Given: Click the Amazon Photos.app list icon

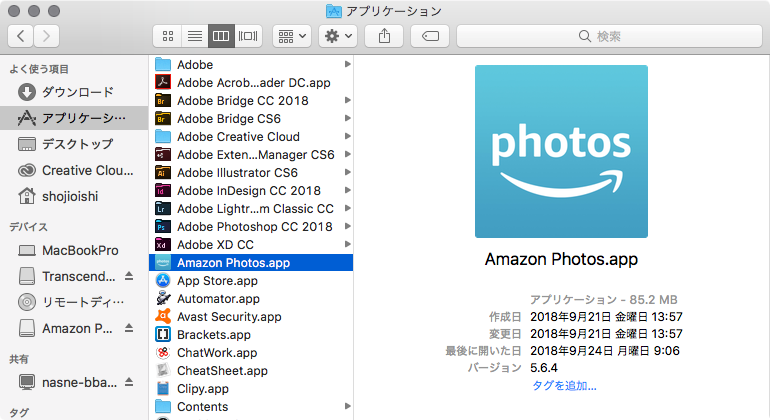Looking at the screenshot, I should coord(163,262).
